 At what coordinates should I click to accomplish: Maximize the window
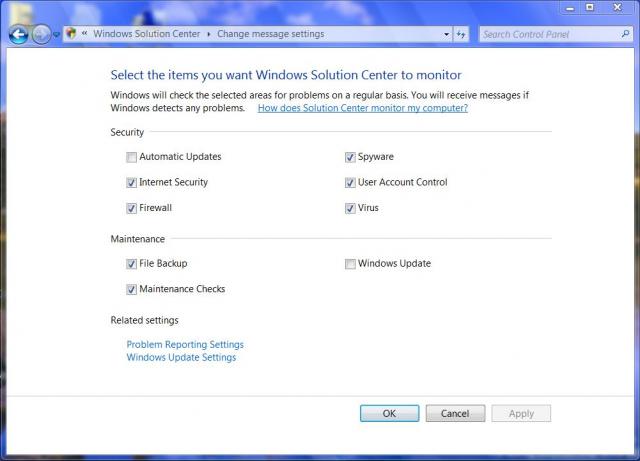tap(590, 7)
